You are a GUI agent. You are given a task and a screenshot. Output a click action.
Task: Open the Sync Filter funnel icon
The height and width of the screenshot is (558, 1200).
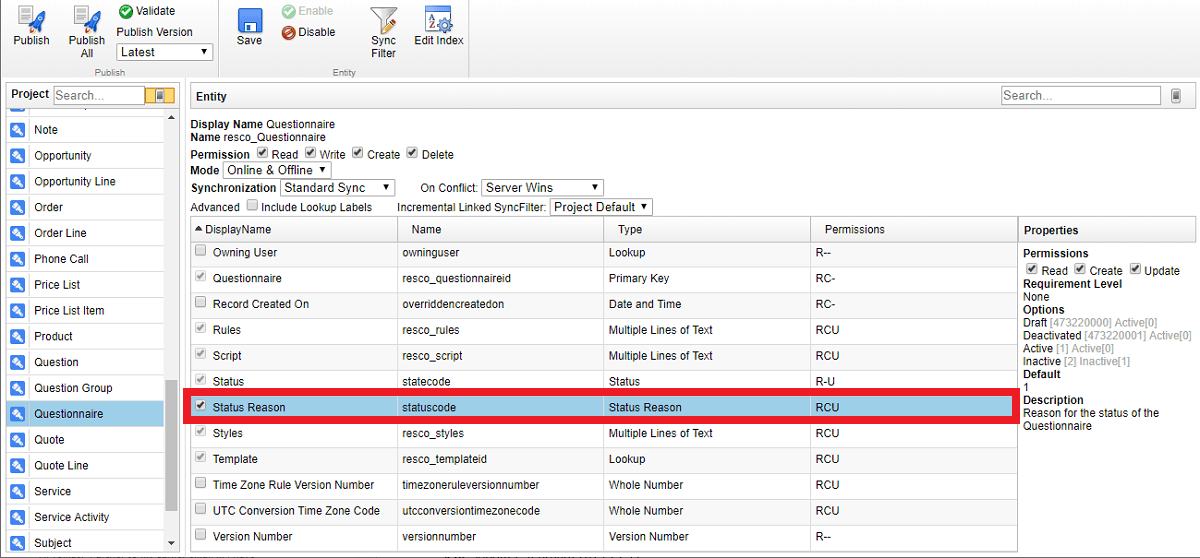tap(384, 19)
